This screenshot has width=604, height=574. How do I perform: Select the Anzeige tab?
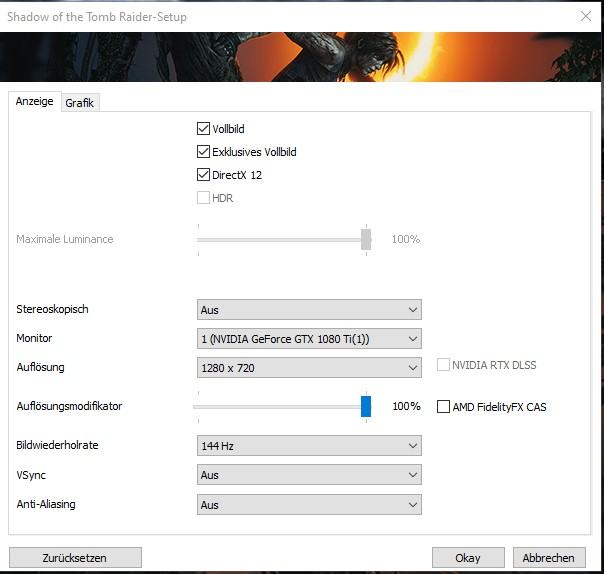tap(35, 101)
